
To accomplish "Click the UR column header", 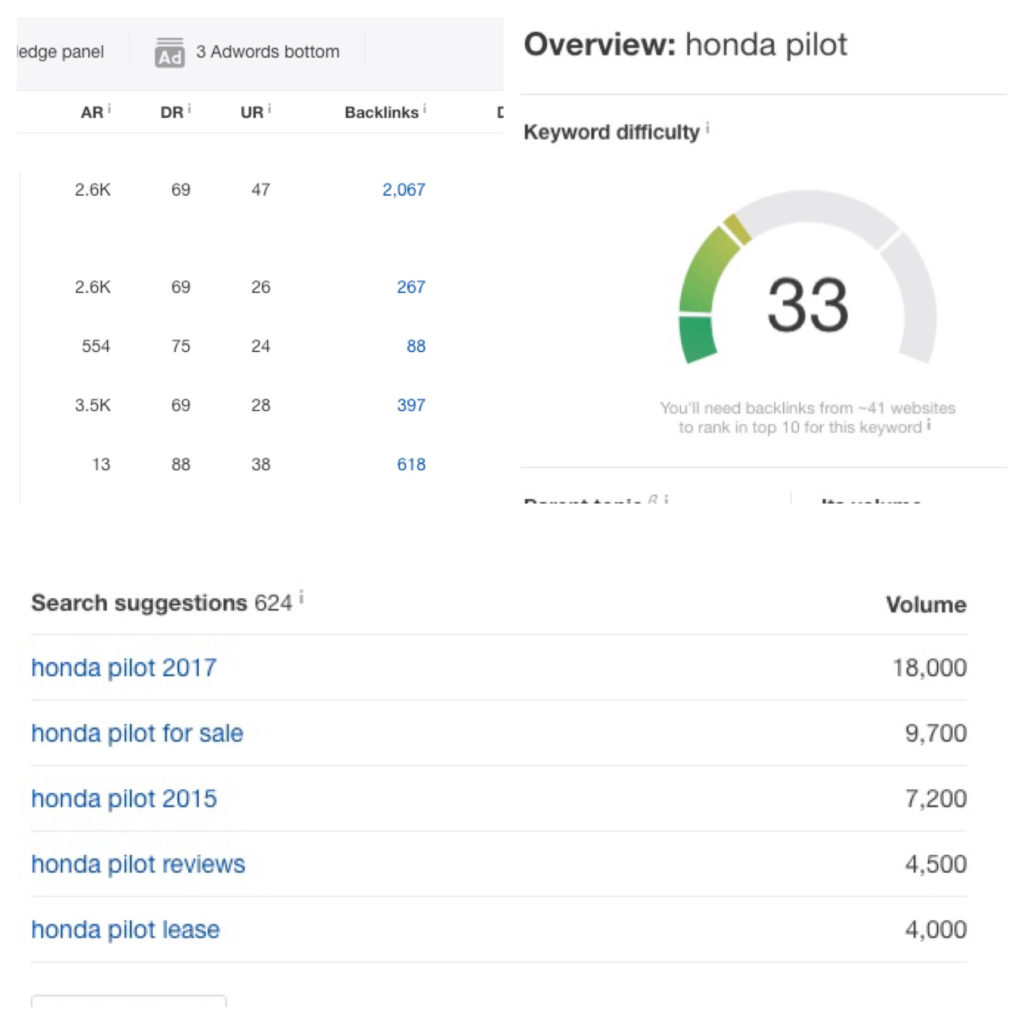I will pos(251,113).
